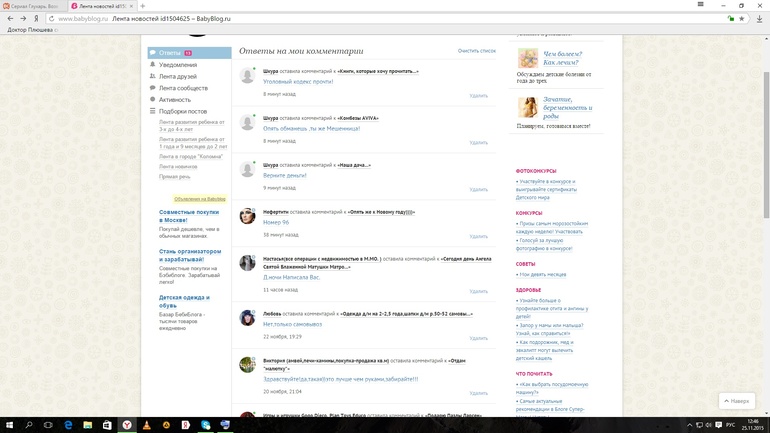Screen dimensions: 770x433
Task: Delete the «Конбезы AVIVA» comment notification
Action: click(x=478, y=142)
